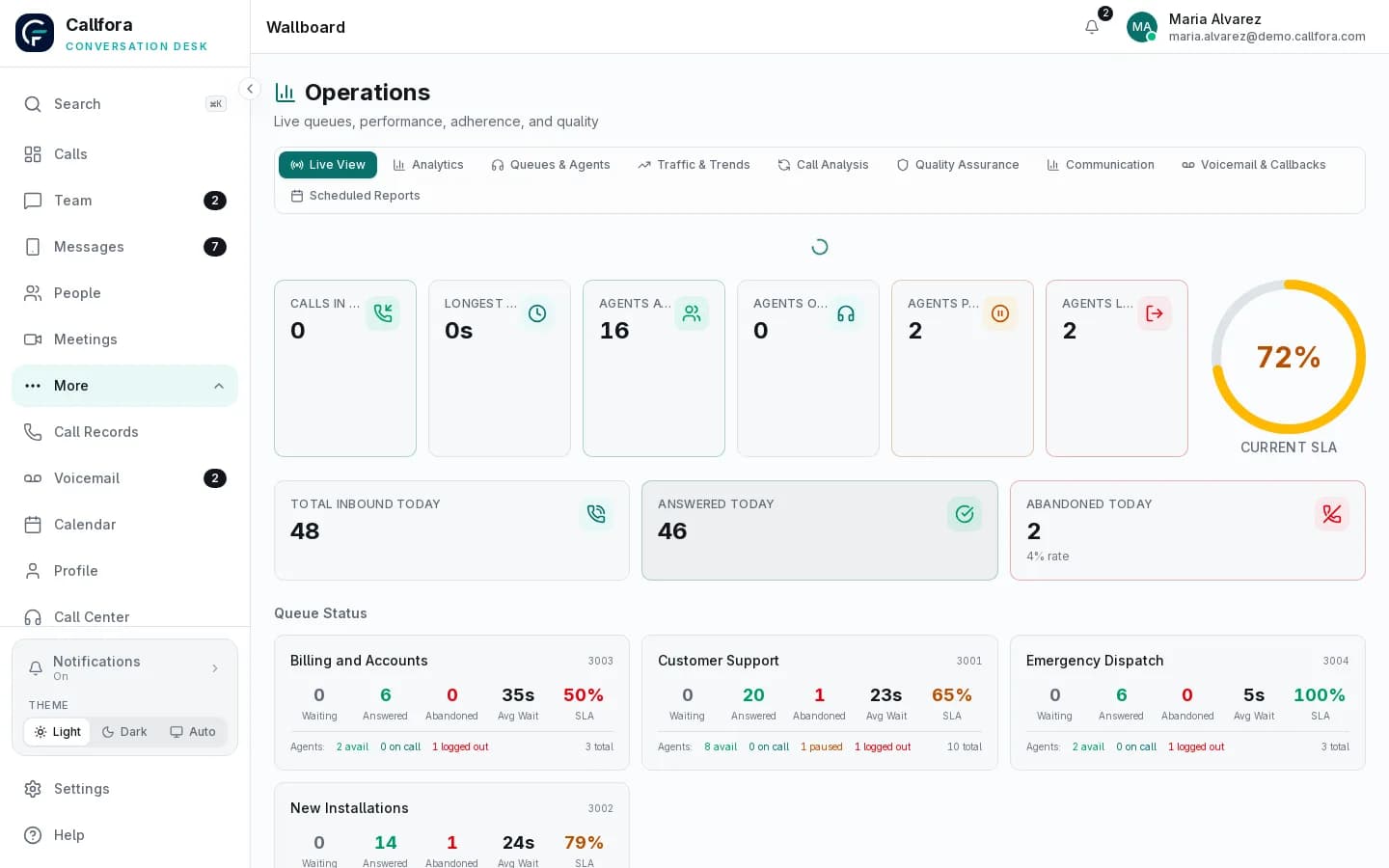Click the Longest wait clock icon

[x=537, y=313]
